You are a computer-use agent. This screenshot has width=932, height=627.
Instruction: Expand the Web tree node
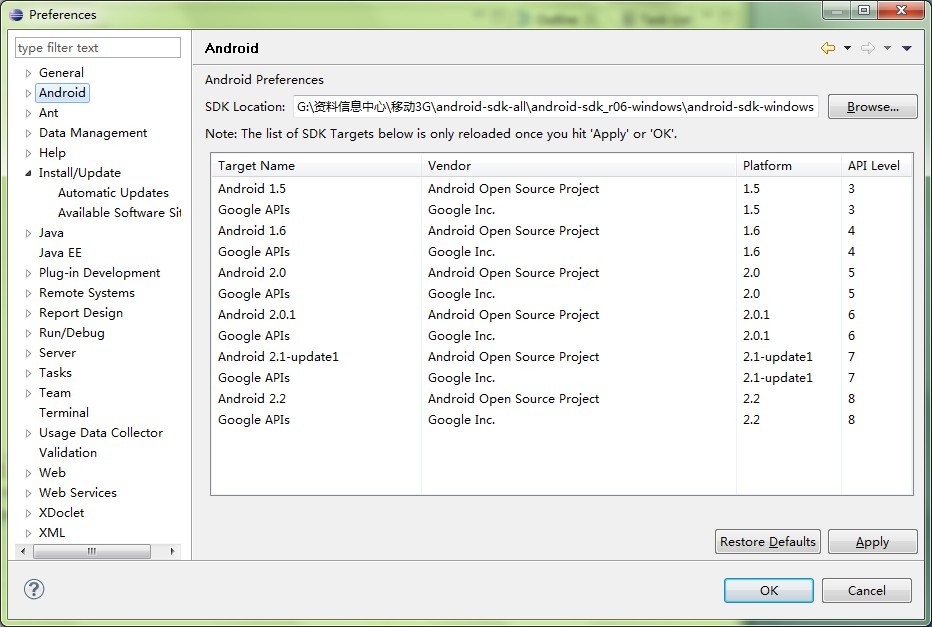point(28,473)
